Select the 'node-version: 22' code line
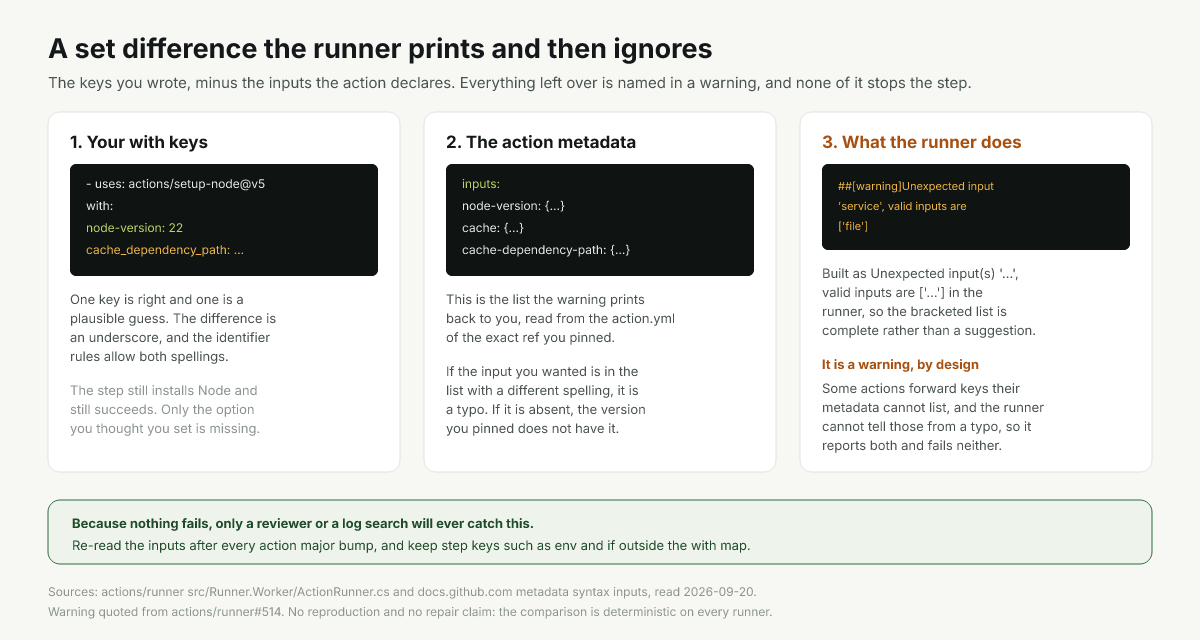The width and height of the screenshot is (1200, 640). (x=134, y=228)
